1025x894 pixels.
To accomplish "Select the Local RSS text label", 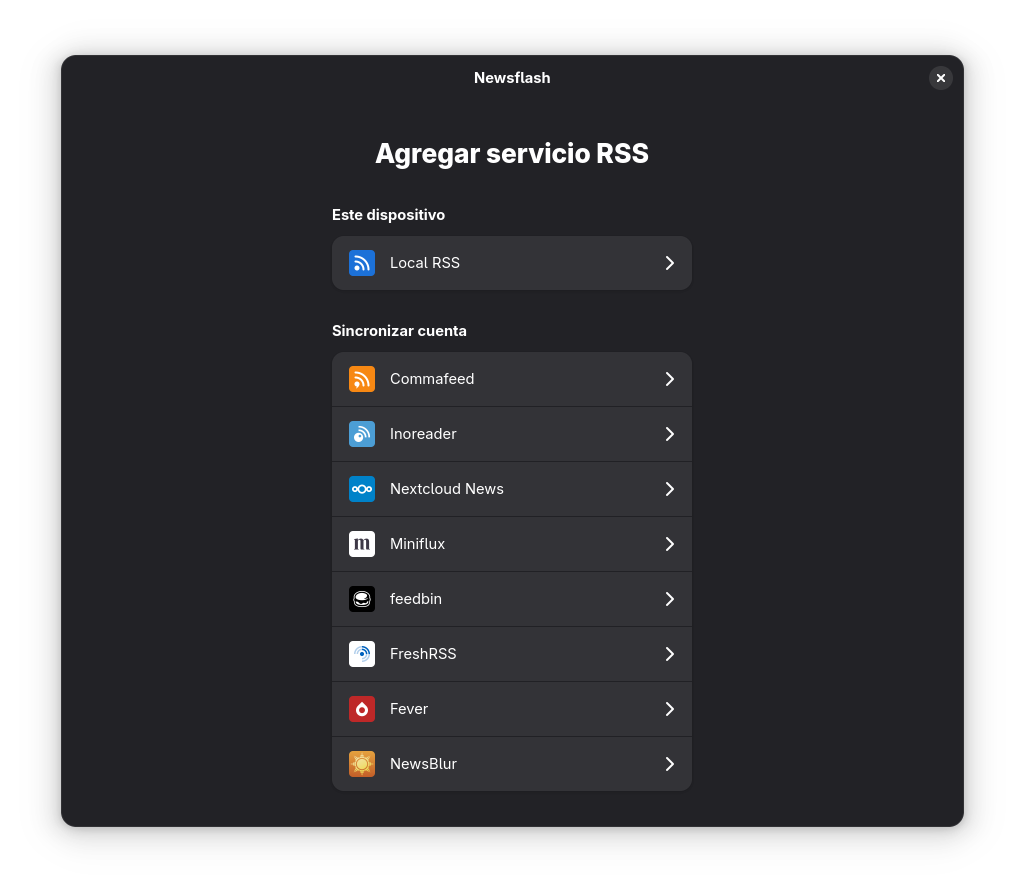I will 425,263.
